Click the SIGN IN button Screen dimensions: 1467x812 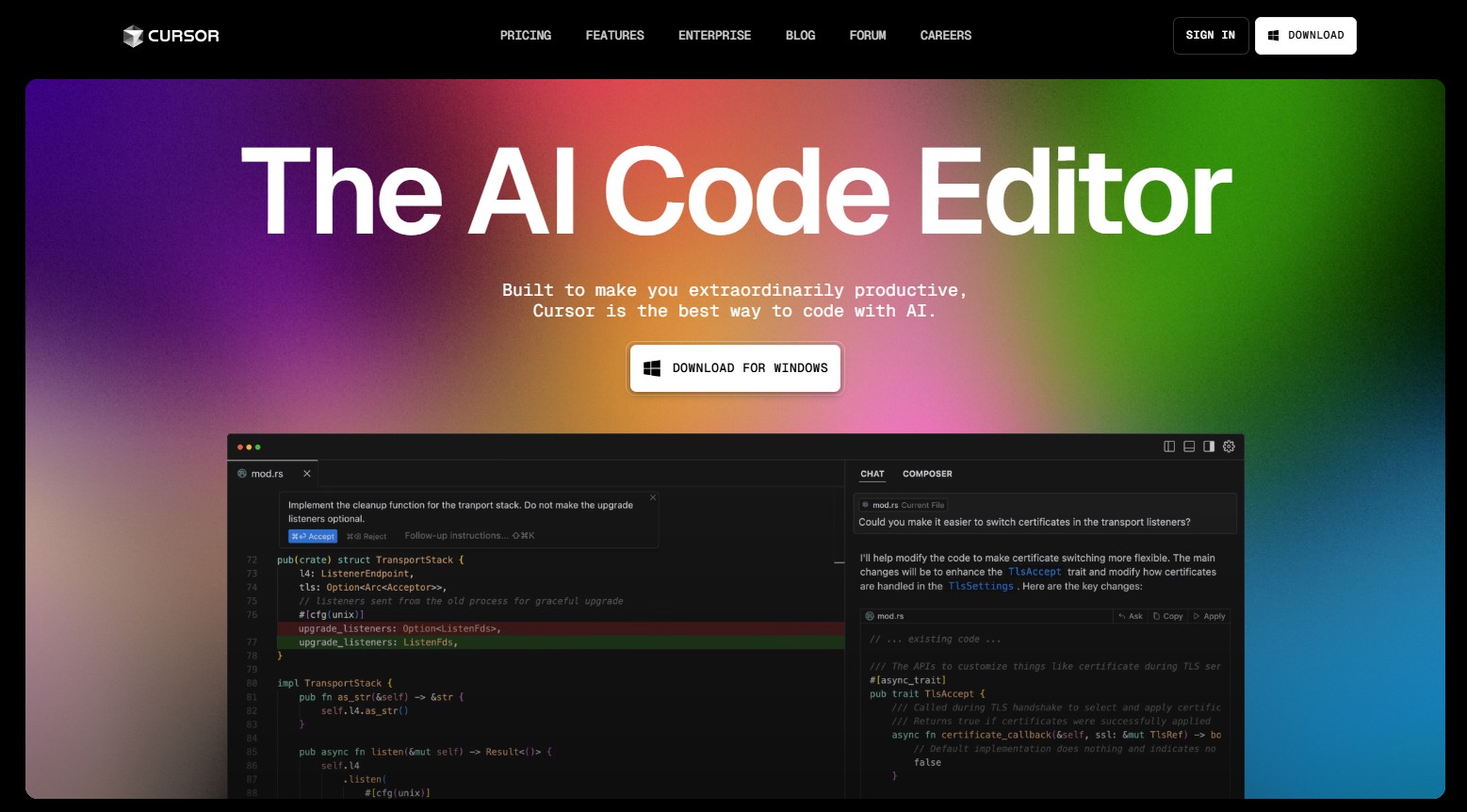pos(1211,35)
